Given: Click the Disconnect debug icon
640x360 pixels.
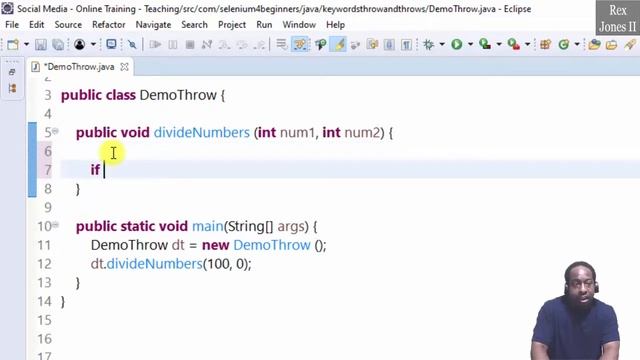Looking at the screenshot, I should pos(207,44).
